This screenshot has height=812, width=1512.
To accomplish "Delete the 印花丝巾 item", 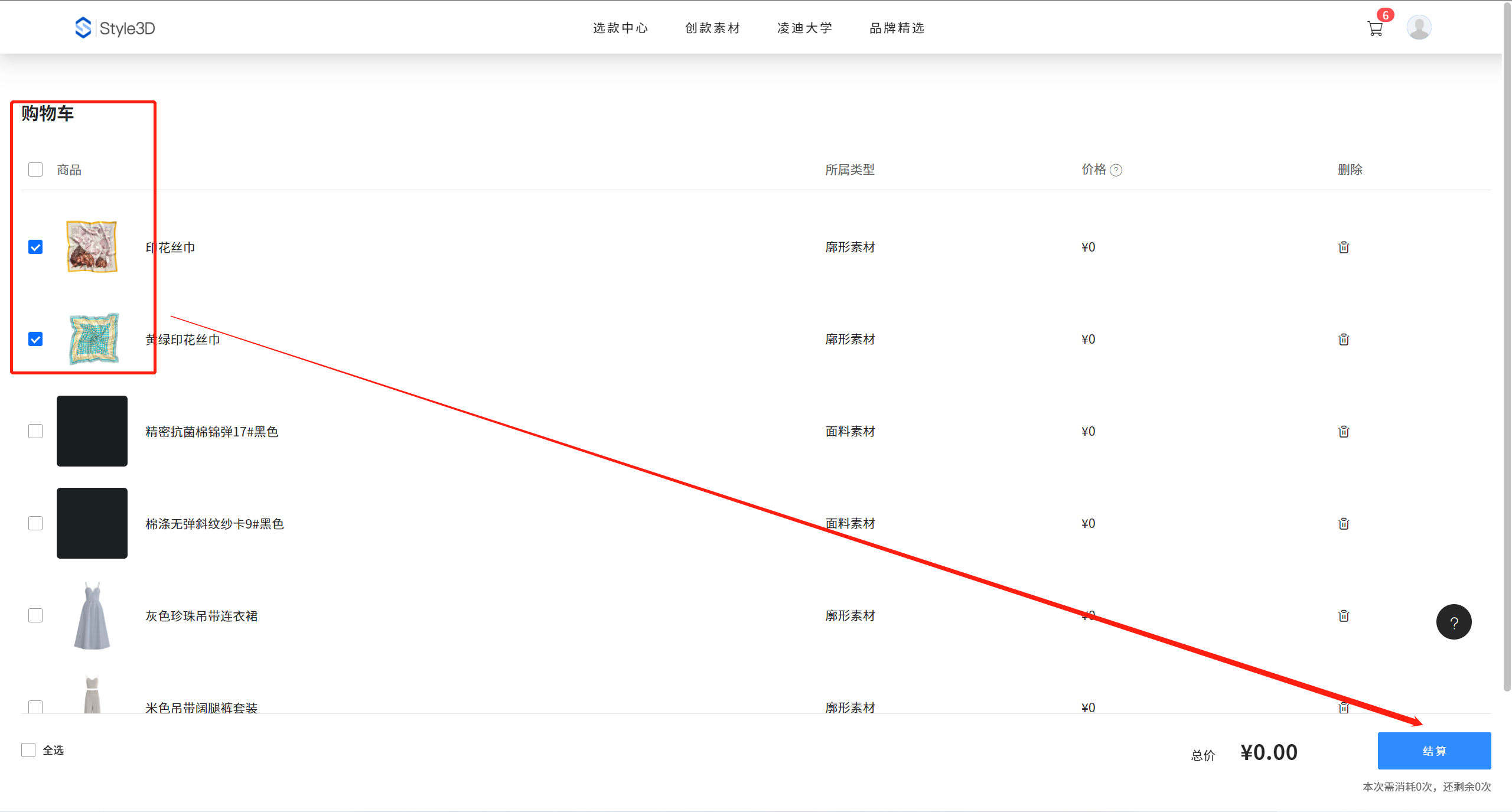I will pyautogui.click(x=1344, y=247).
